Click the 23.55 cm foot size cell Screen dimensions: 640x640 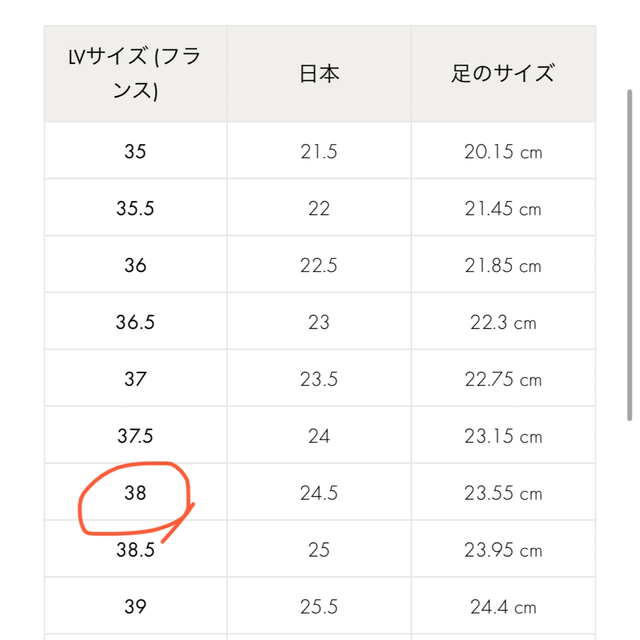503,492
